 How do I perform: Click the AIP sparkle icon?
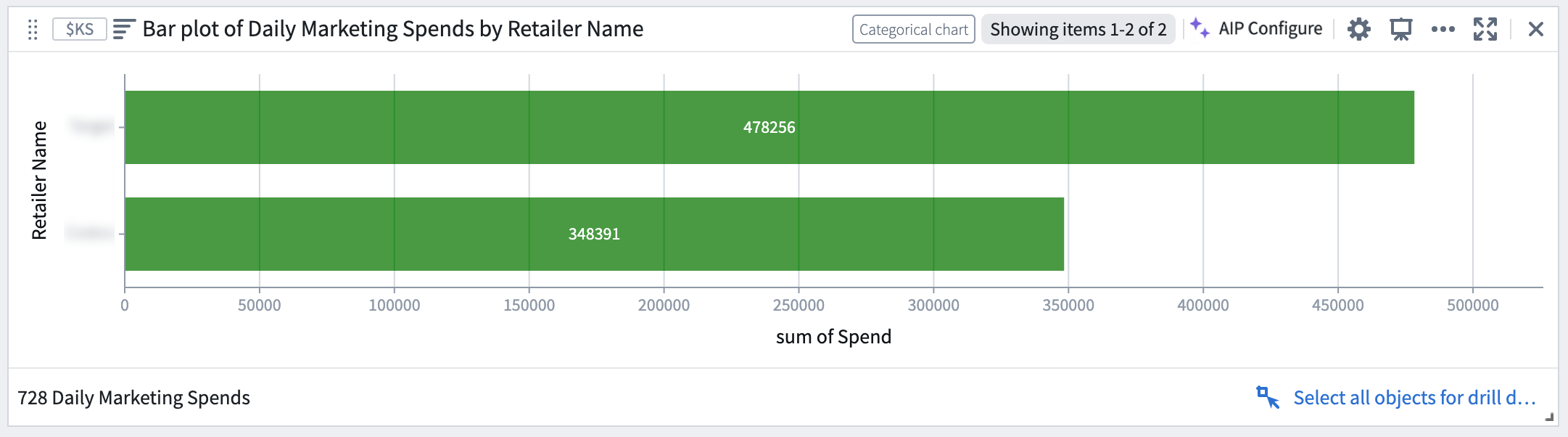(1200, 28)
